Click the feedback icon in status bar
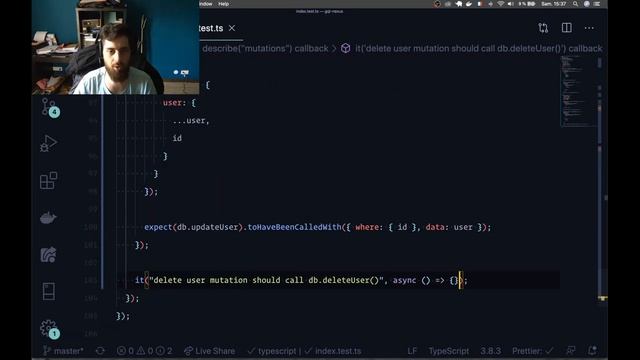 tap(571, 350)
